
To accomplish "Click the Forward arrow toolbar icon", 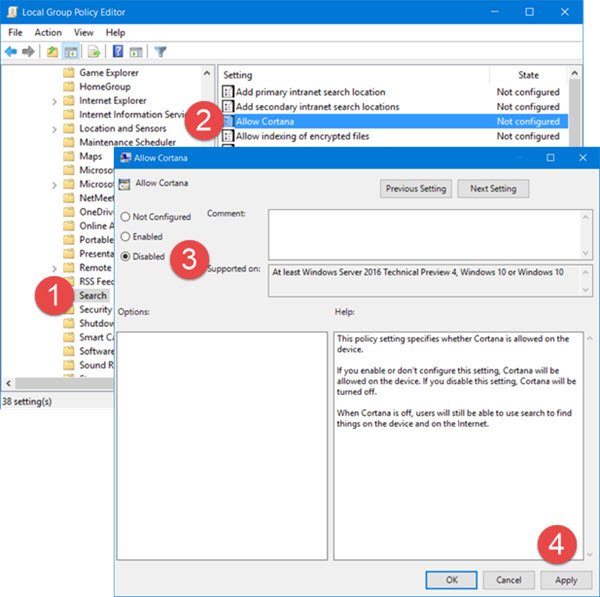I will 28,52.
